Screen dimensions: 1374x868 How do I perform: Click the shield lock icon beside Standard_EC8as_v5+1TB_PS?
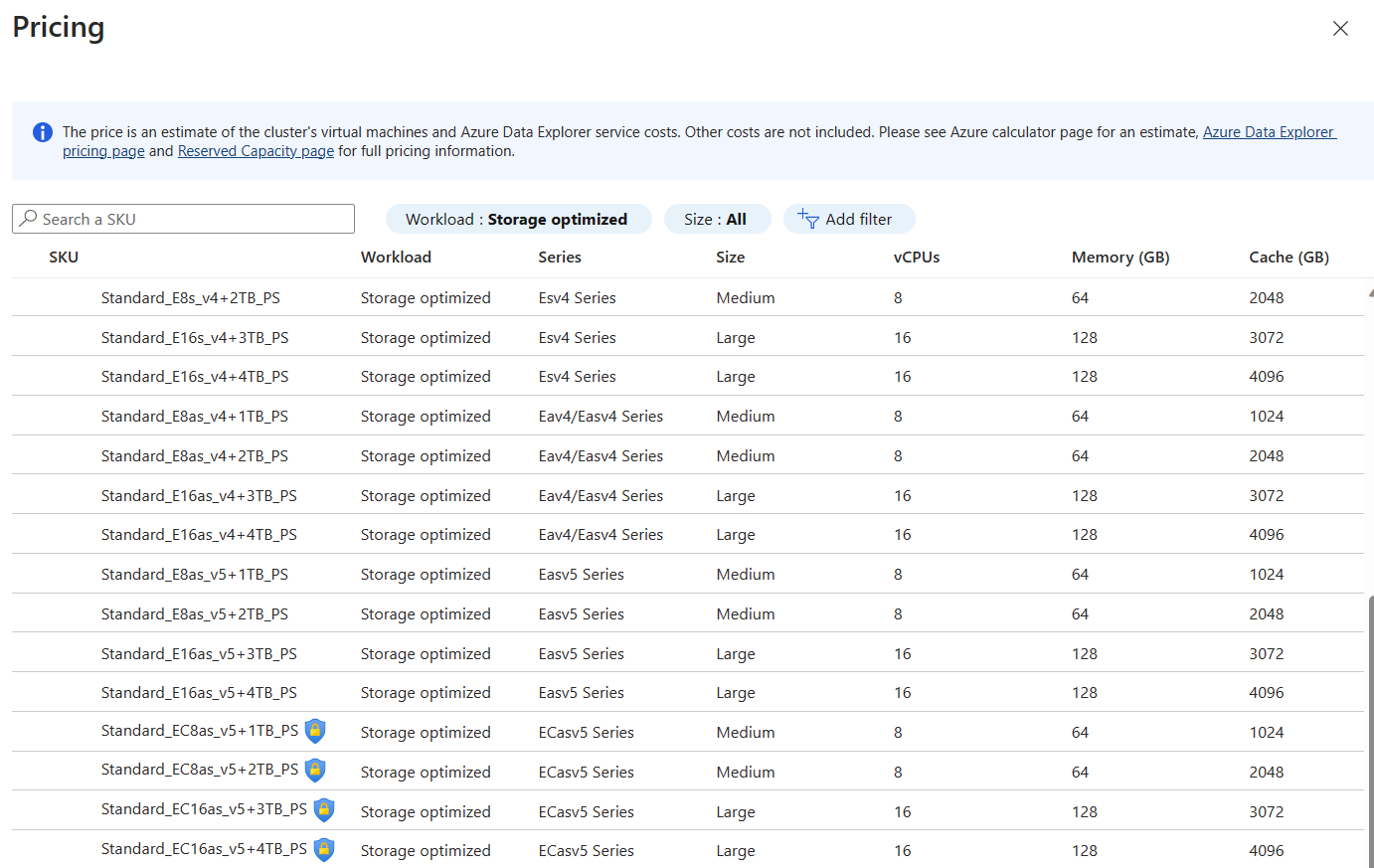[x=315, y=731]
